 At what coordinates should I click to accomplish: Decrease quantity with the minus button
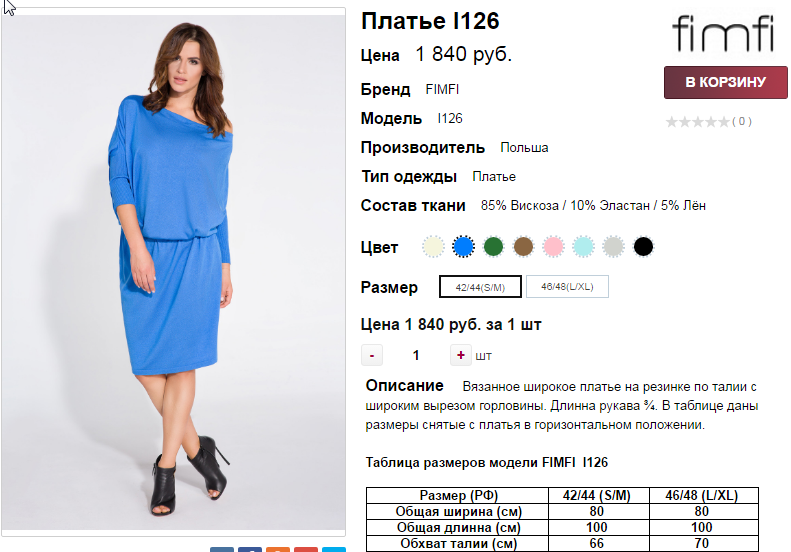[372, 355]
